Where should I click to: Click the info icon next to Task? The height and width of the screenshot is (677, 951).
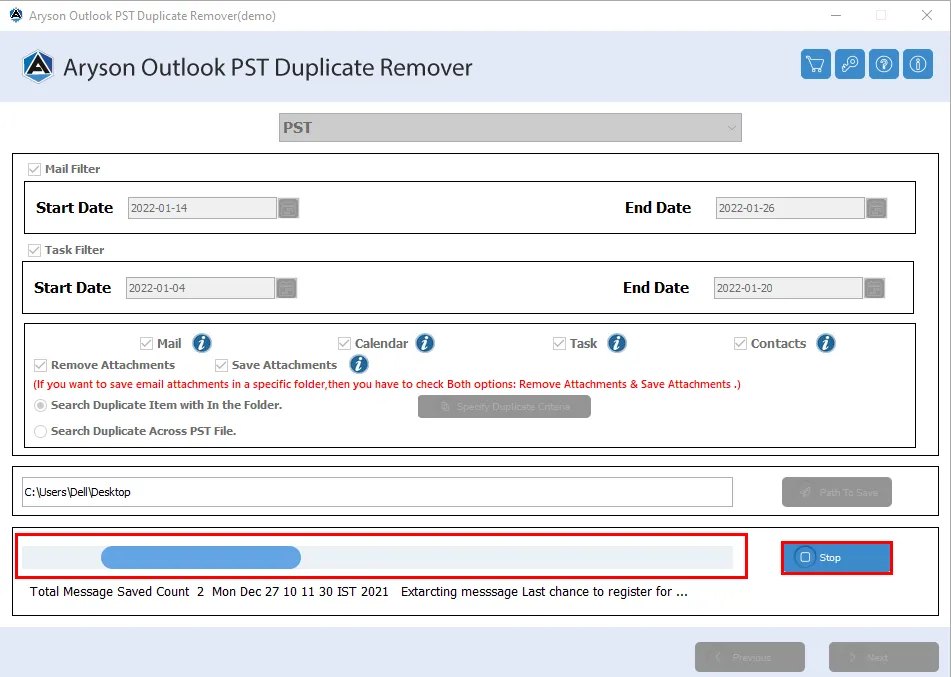pos(617,343)
